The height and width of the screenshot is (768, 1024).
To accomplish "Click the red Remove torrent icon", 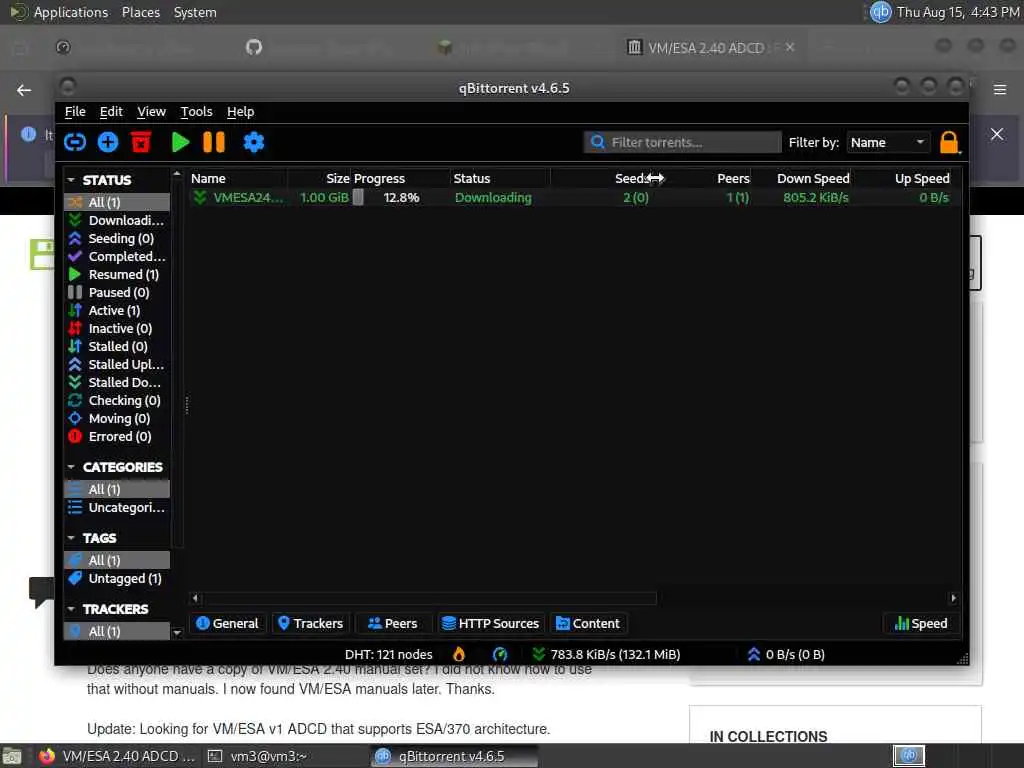I will [141, 142].
